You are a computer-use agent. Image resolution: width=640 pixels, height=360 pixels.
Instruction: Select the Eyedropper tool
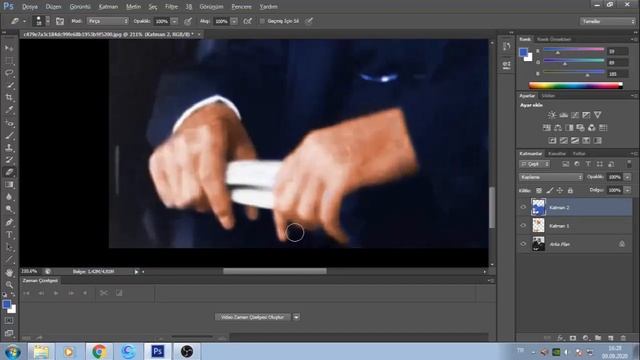[9, 110]
